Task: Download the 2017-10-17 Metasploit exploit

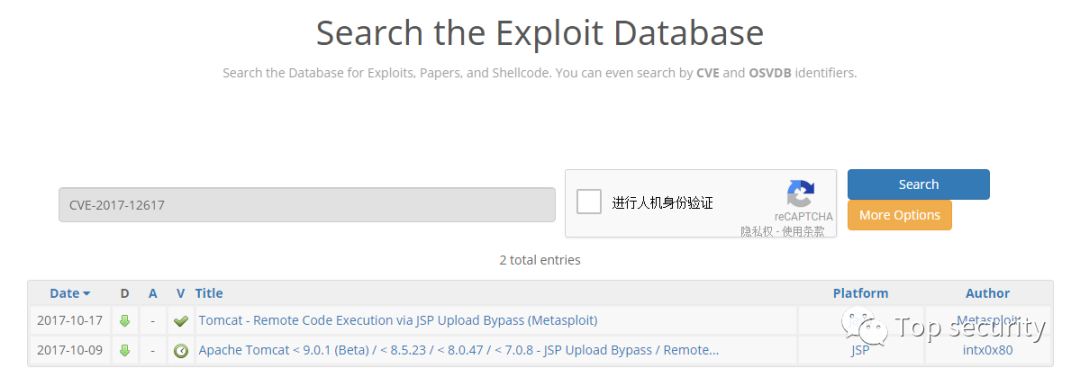Action: click(x=125, y=320)
